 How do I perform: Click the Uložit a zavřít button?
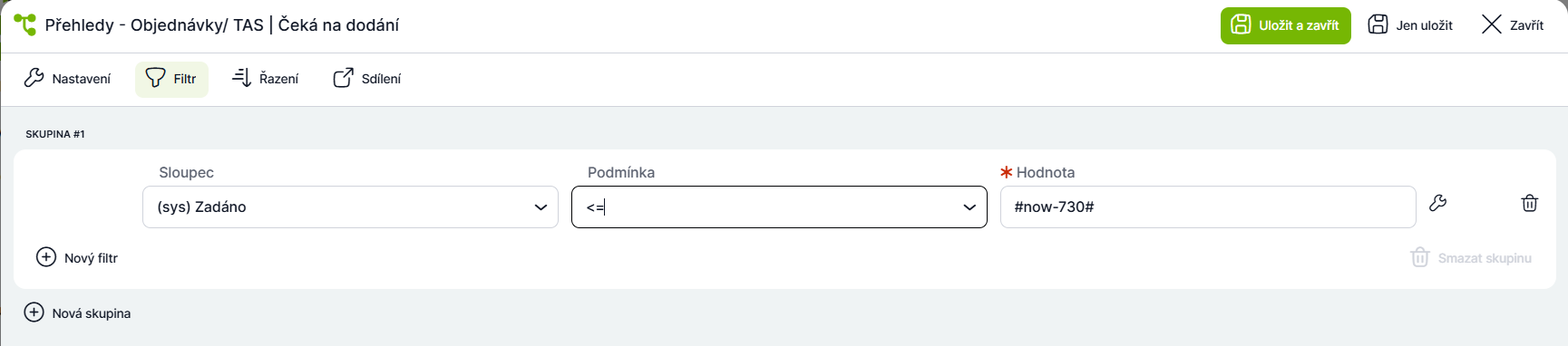click(x=1285, y=25)
